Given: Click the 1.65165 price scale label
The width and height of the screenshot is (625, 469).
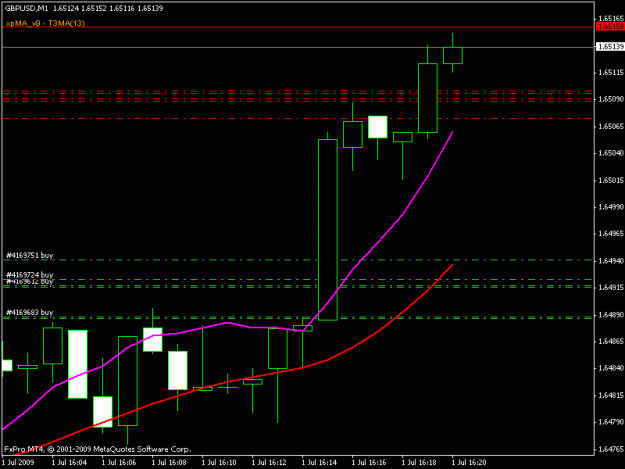Looking at the screenshot, I should [x=611, y=18].
